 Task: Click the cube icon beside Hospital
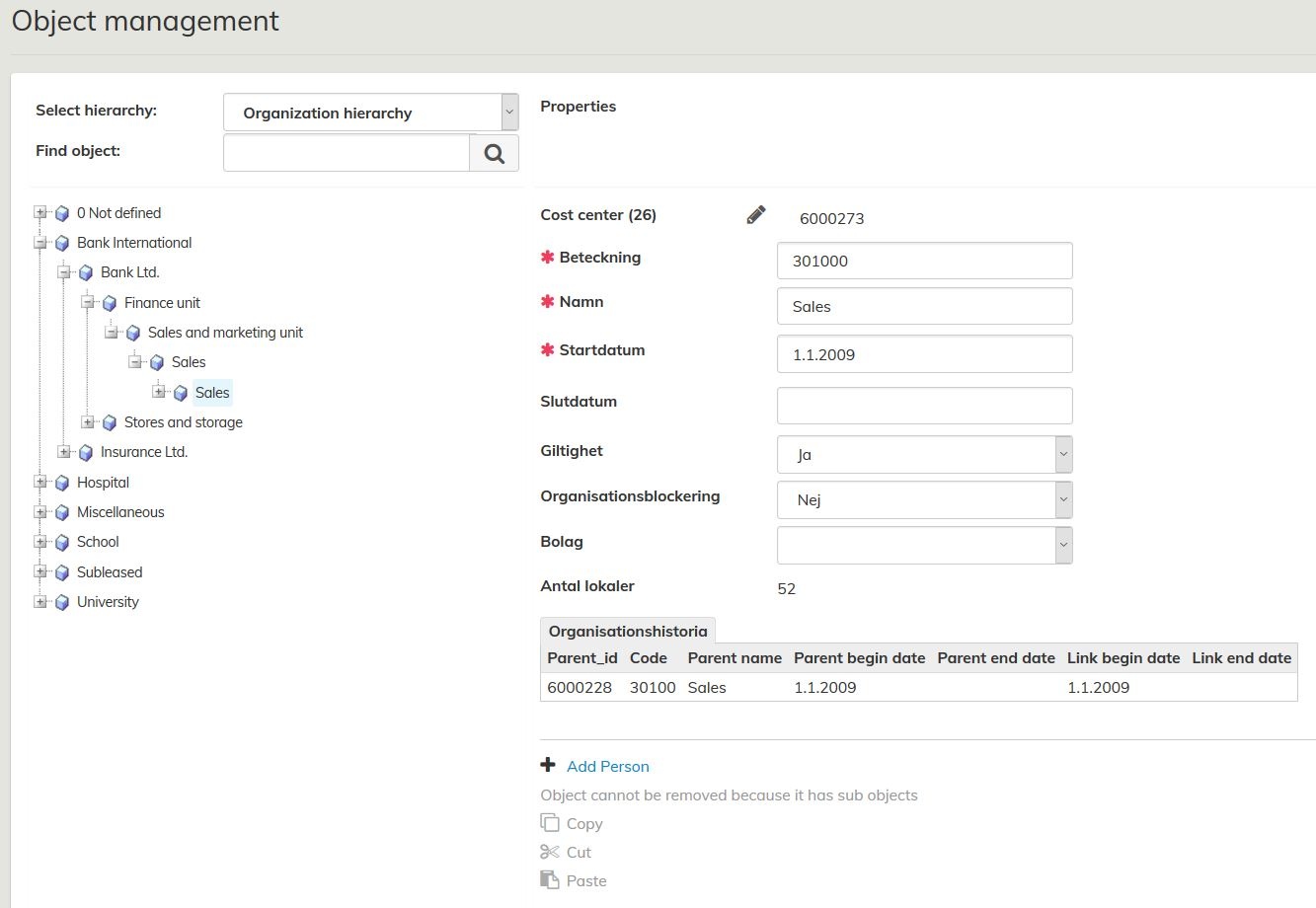[62, 483]
